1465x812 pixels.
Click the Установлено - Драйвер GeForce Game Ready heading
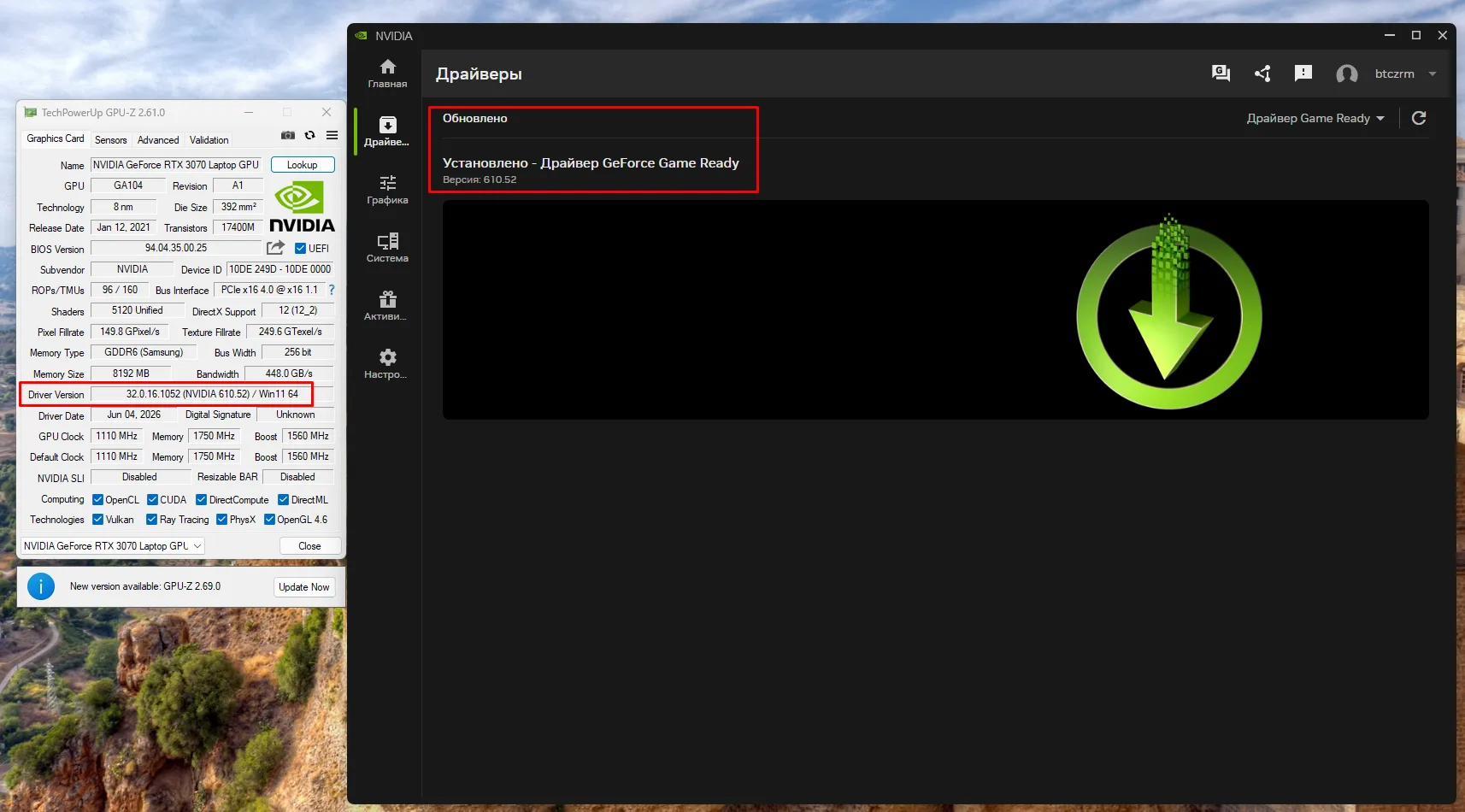[x=591, y=162]
